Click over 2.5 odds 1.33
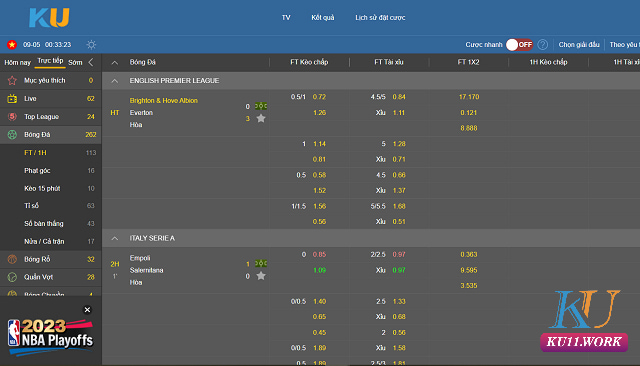Image resolution: width=640 pixels, height=366 pixels. [399, 302]
